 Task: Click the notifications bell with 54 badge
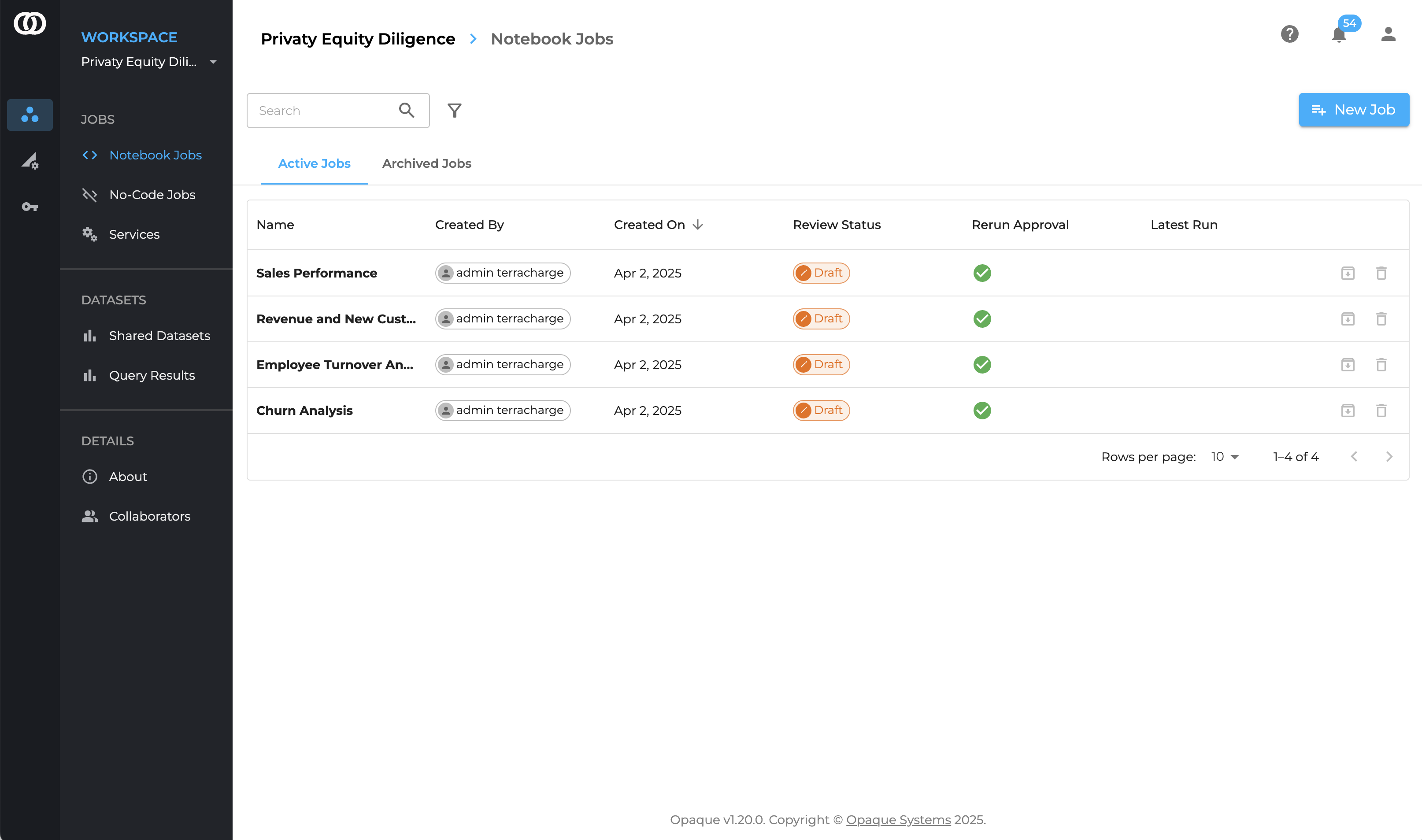click(1339, 35)
